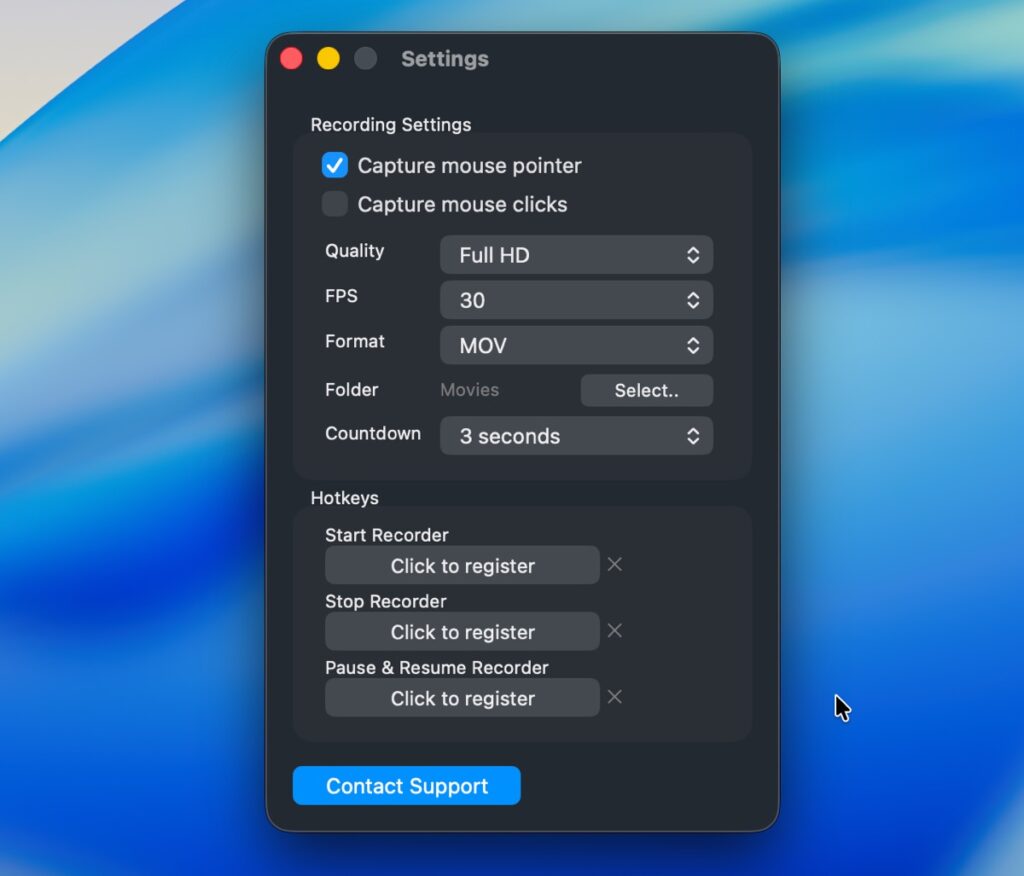Expand the FPS dropdown set to 30

576,300
